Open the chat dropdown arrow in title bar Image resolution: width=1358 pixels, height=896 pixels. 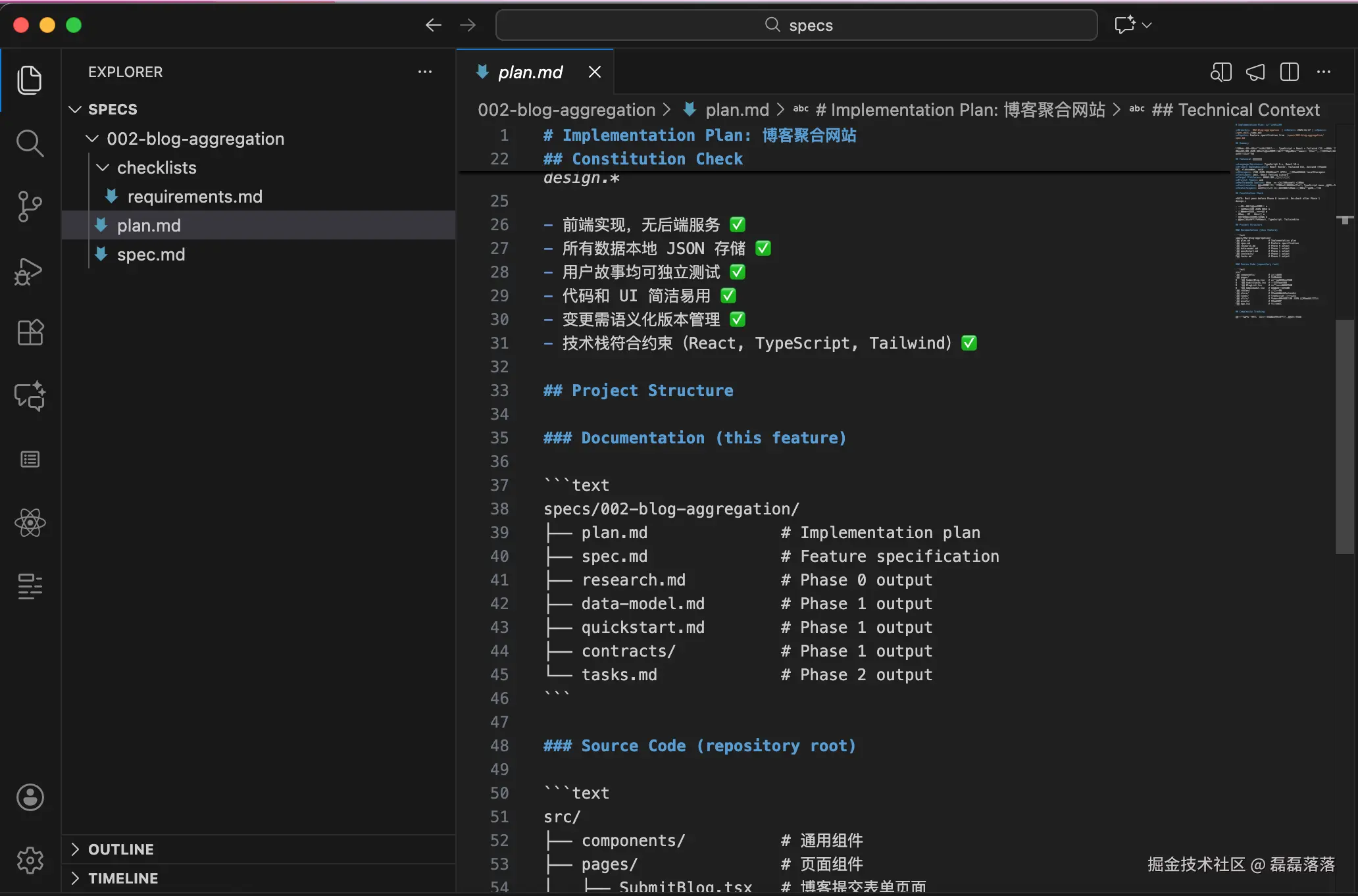coord(1147,25)
